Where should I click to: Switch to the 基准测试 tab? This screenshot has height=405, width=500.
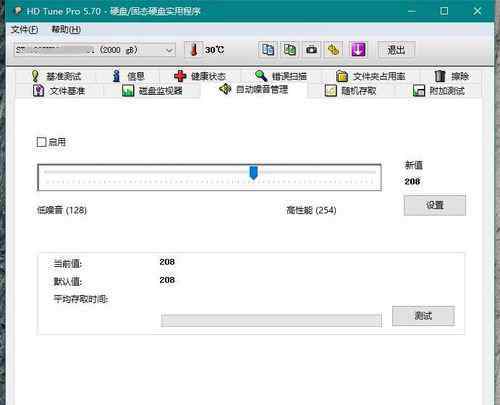tap(56, 76)
